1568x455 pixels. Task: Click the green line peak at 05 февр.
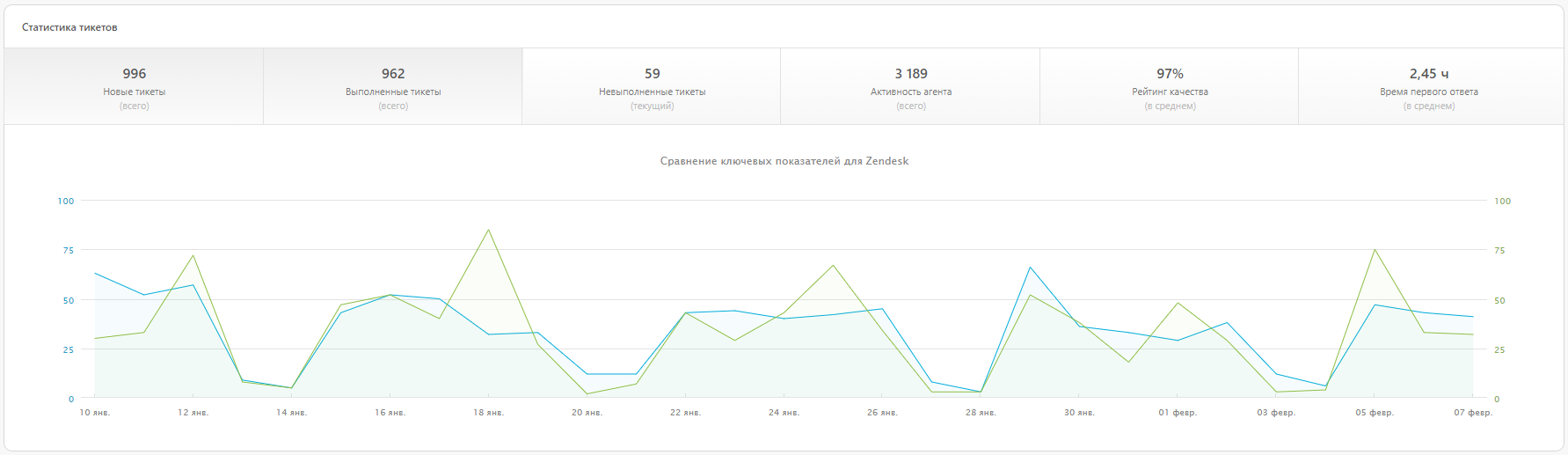click(1374, 250)
